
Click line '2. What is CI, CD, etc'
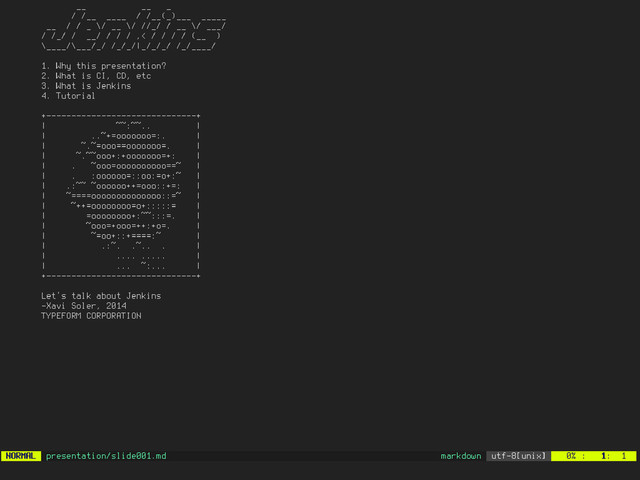click(96, 76)
